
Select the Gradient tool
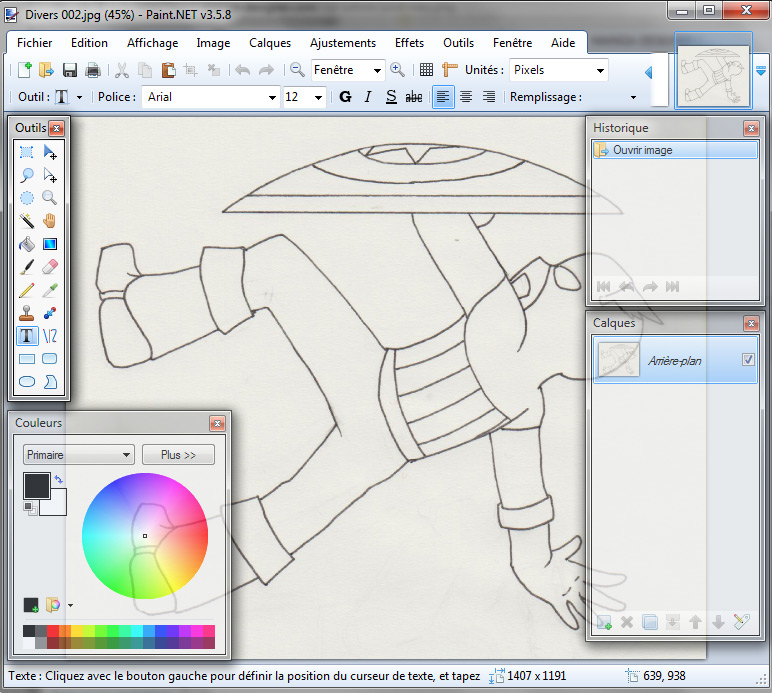50,244
